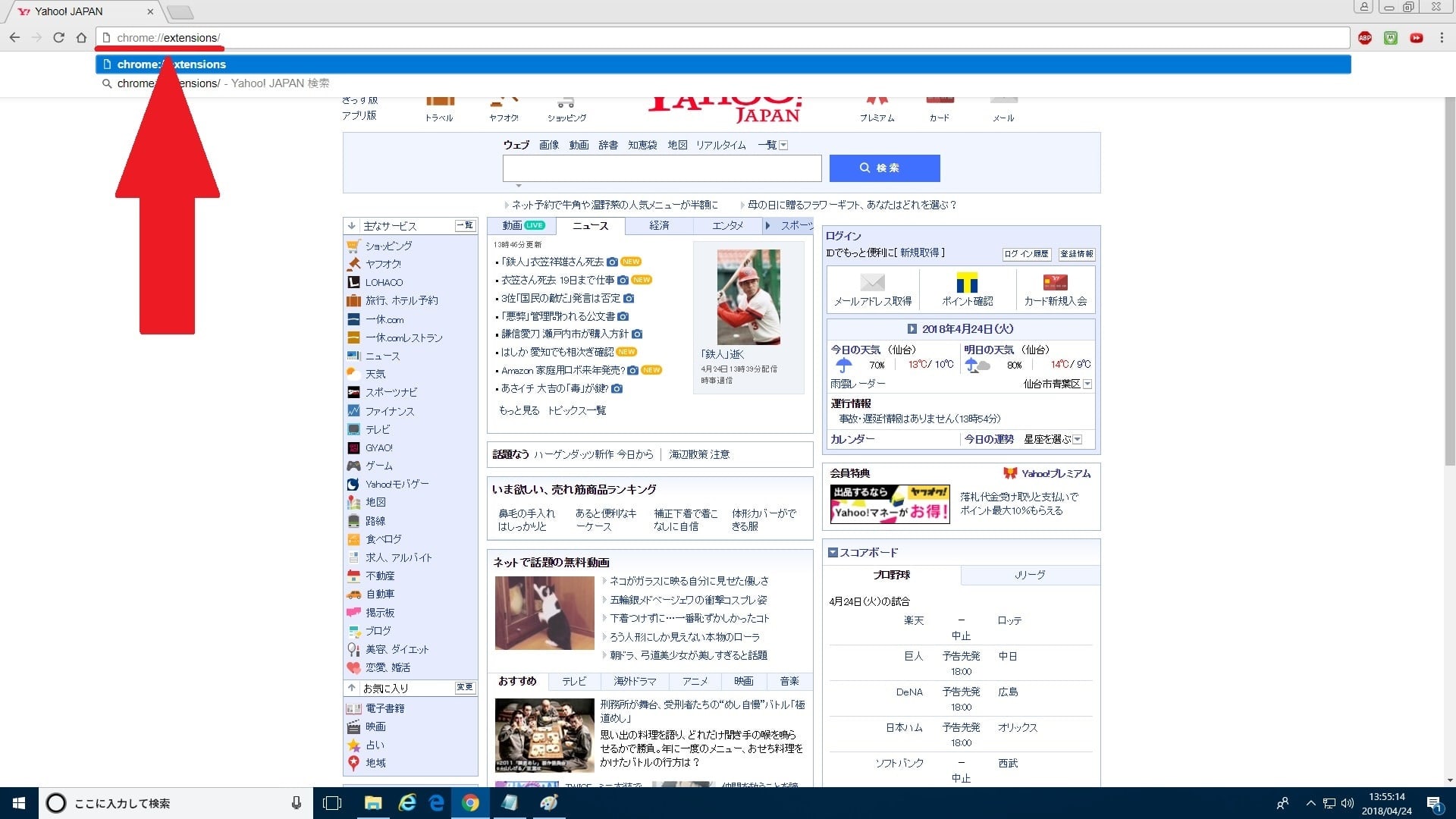Click the 地図 map icon in sidebar
Viewport: 1456px width, 819px height.
353,502
